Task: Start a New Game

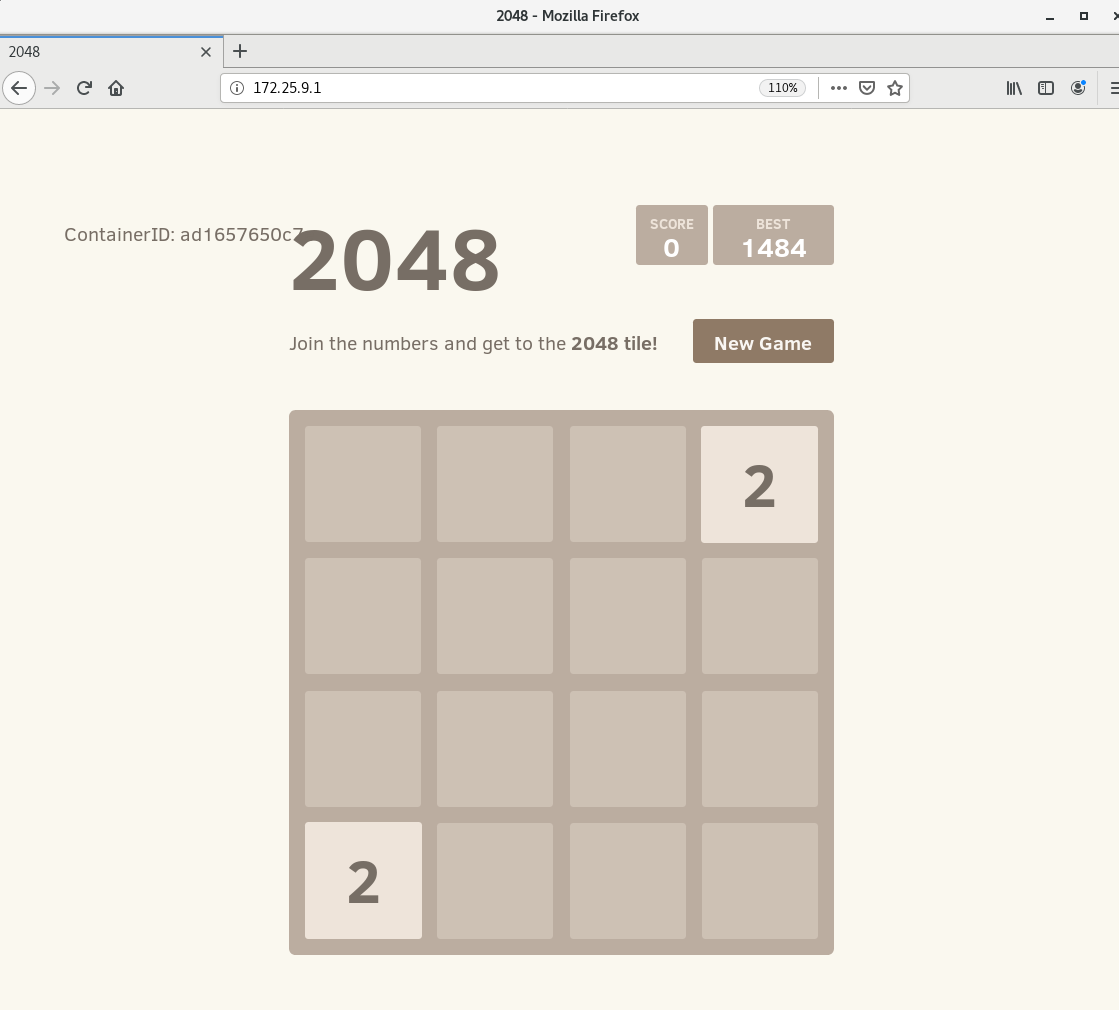Action: point(763,341)
